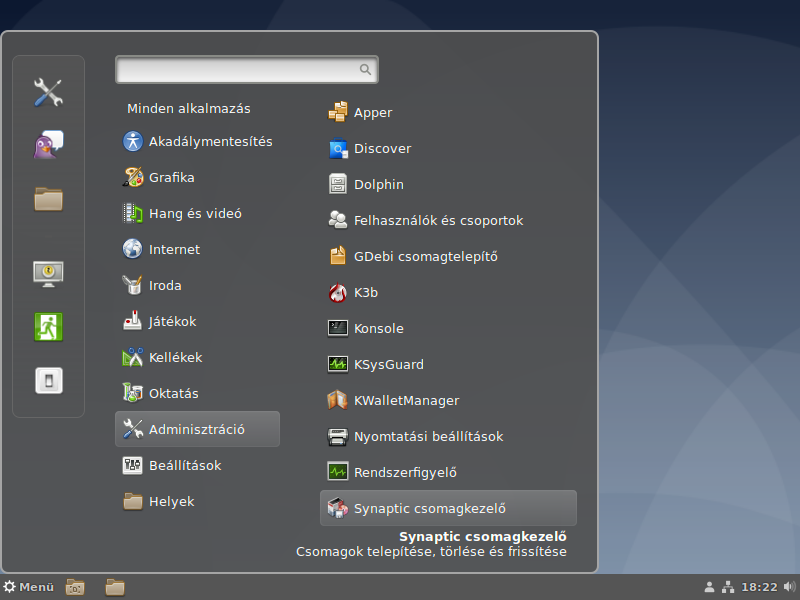The height and width of the screenshot is (600, 800).
Task: Launch Rendszerfigyelő
Action: tap(448, 472)
